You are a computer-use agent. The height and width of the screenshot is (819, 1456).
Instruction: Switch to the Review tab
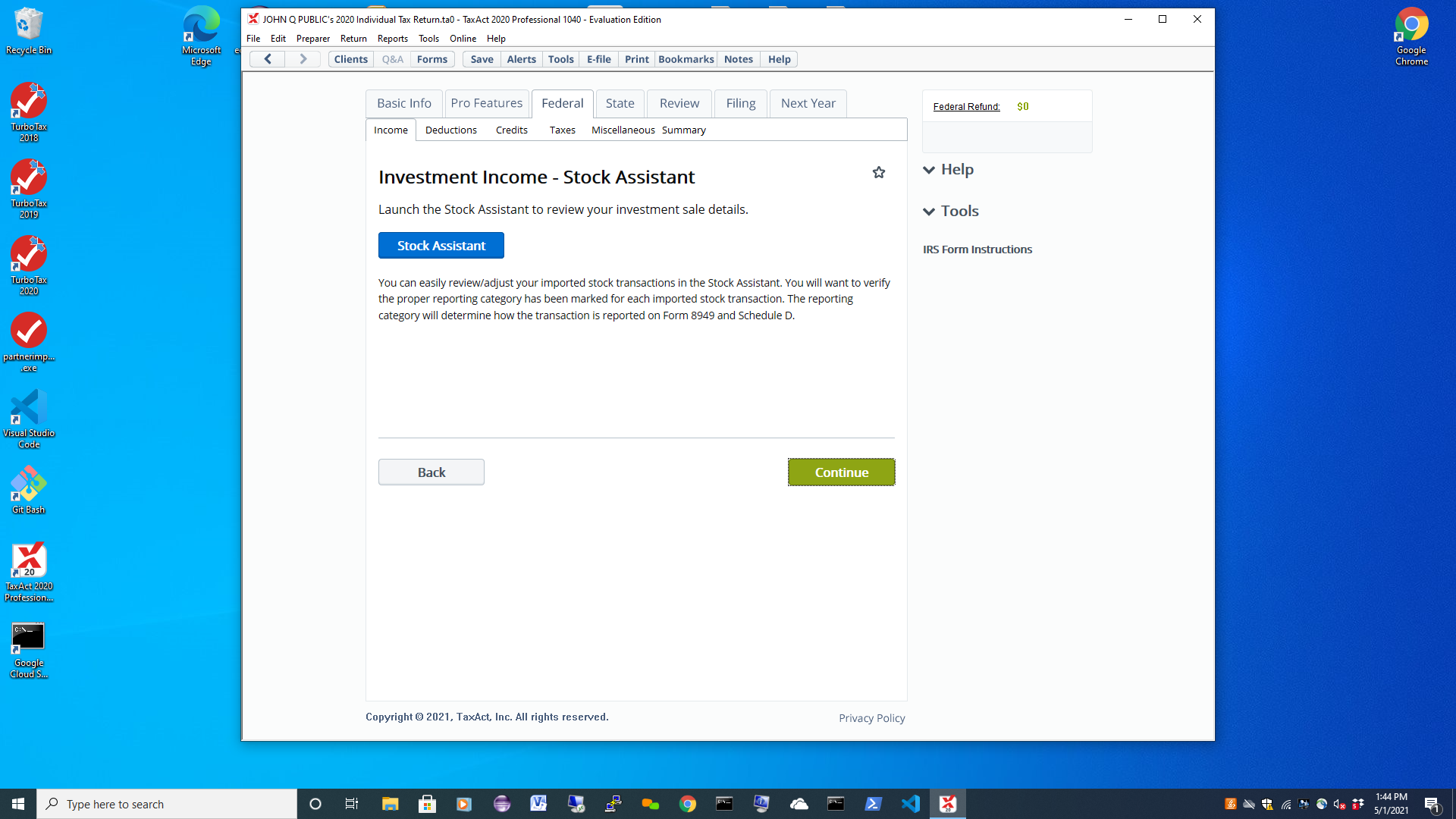pyautogui.click(x=679, y=104)
